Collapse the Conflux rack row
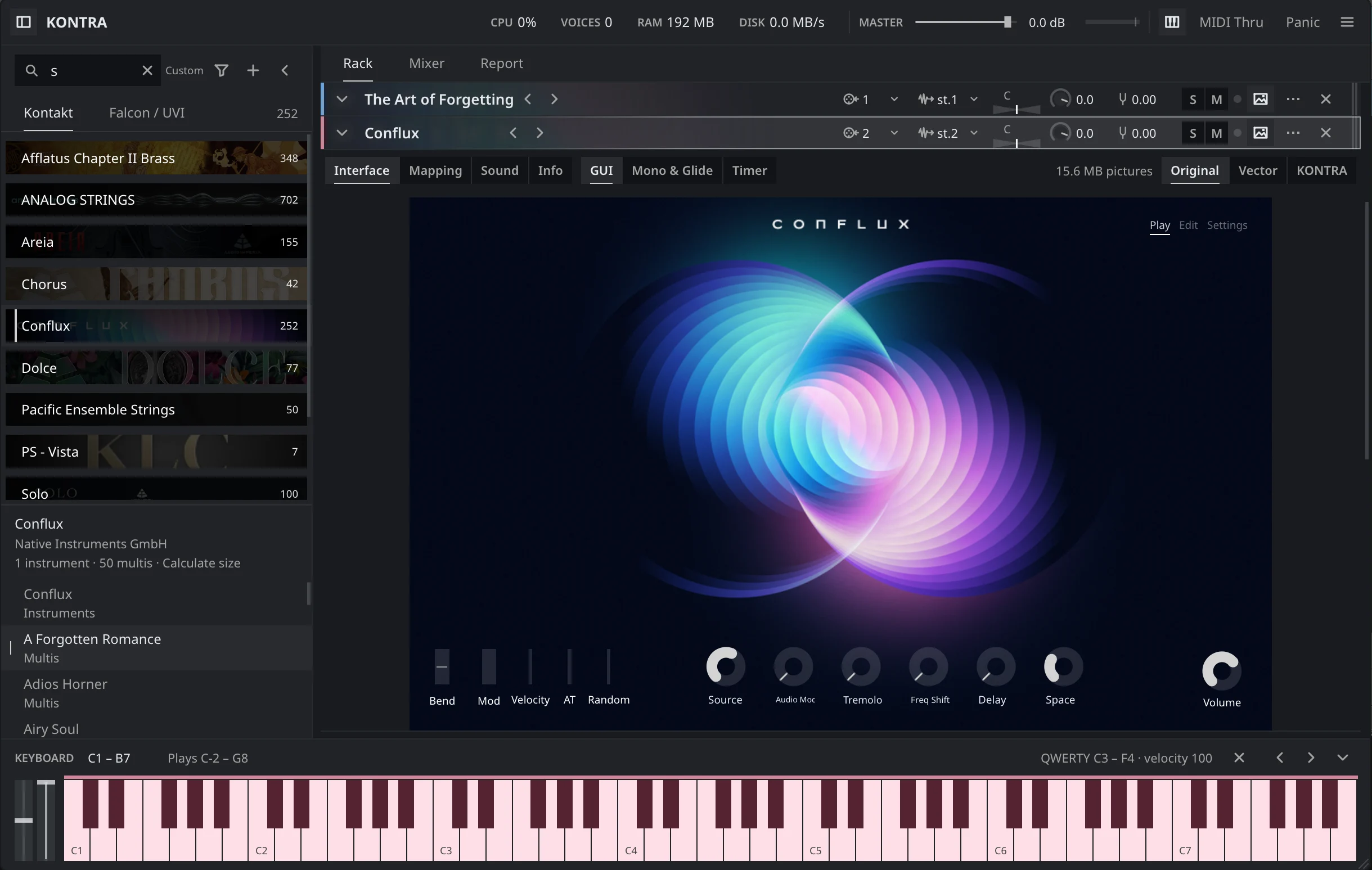This screenshot has height=870, width=1372. 342,133
